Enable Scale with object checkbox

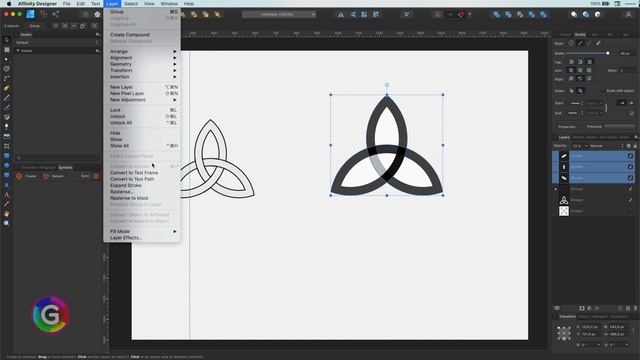602,91
